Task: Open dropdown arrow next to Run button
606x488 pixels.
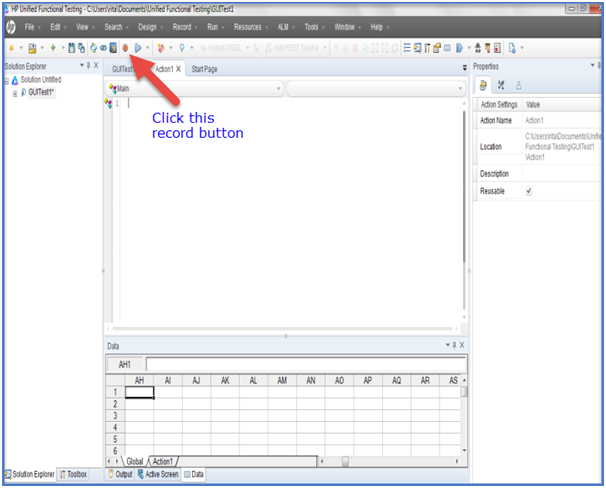Action: click(x=147, y=48)
